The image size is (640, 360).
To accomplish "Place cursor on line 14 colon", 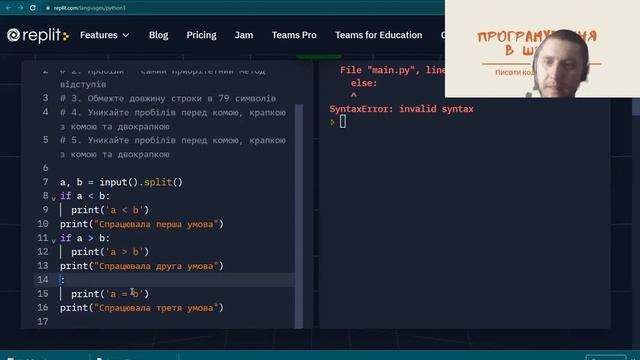I will (62, 280).
